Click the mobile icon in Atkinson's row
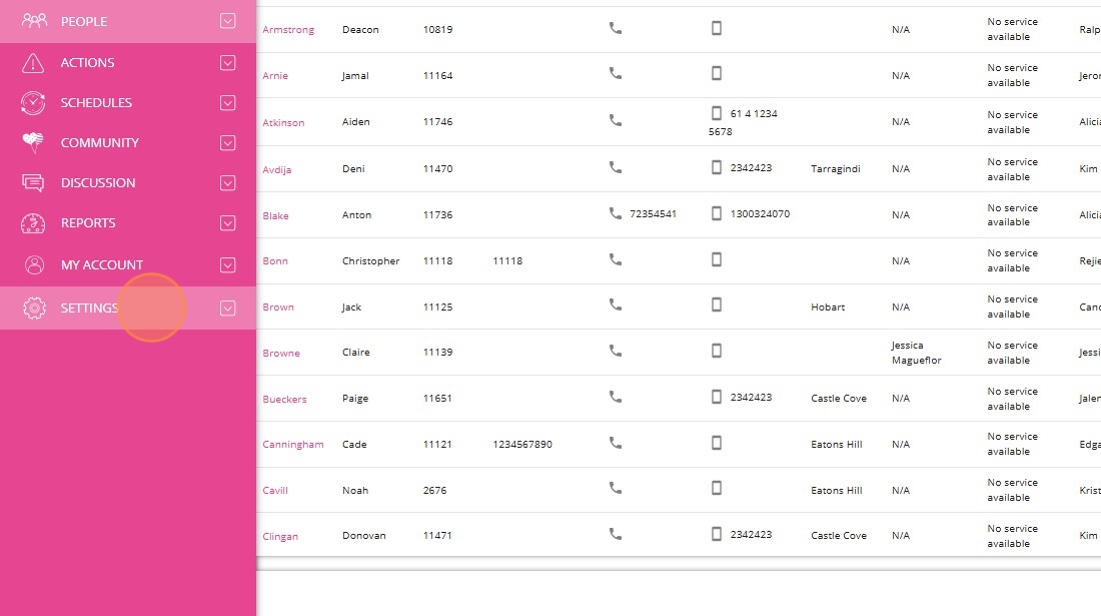This screenshot has width=1101, height=616. [x=716, y=113]
